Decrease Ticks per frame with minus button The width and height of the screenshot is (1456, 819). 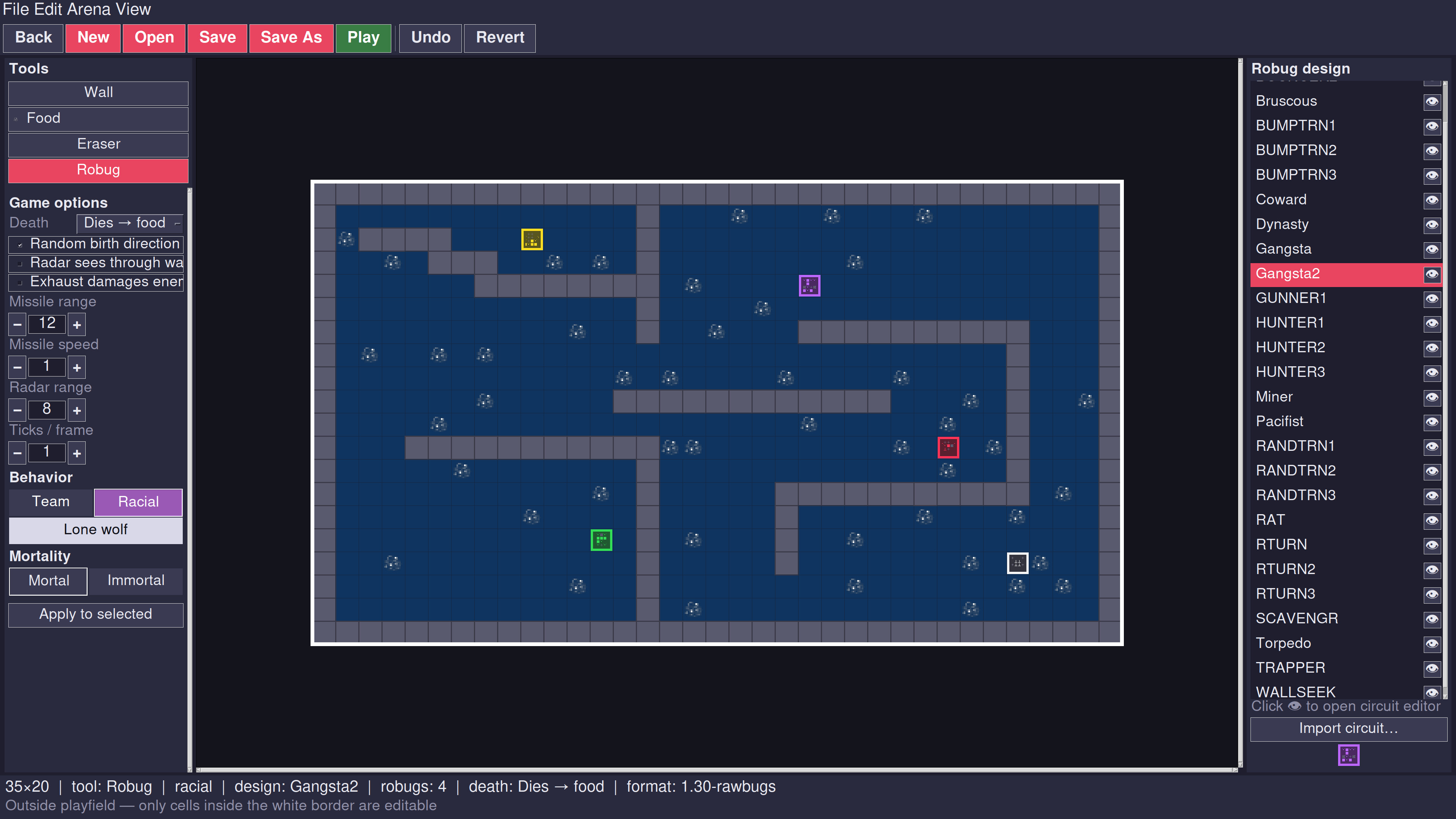pos(17,453)
